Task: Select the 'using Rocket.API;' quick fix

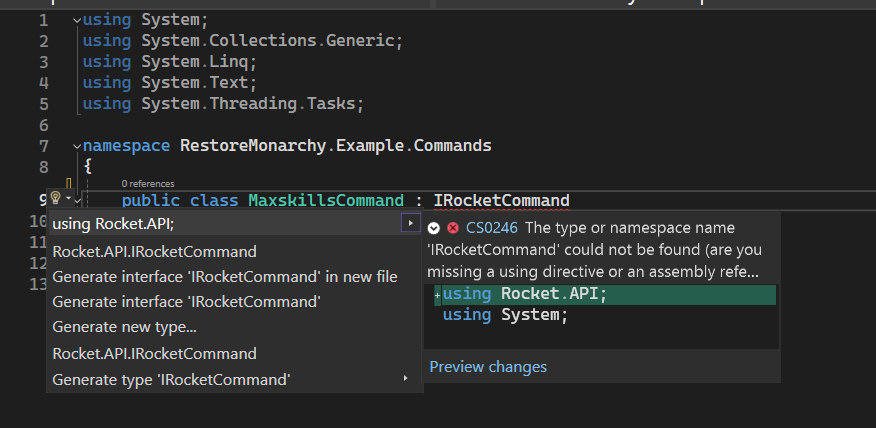Action: point(120,223)
